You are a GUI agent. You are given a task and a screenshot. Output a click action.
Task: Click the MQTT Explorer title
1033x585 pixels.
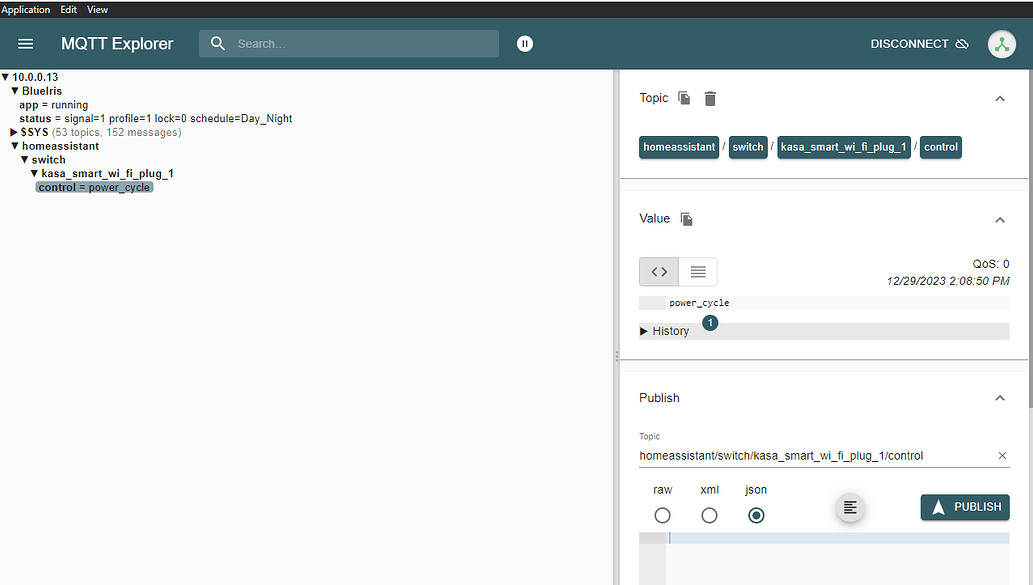[117, 43]
